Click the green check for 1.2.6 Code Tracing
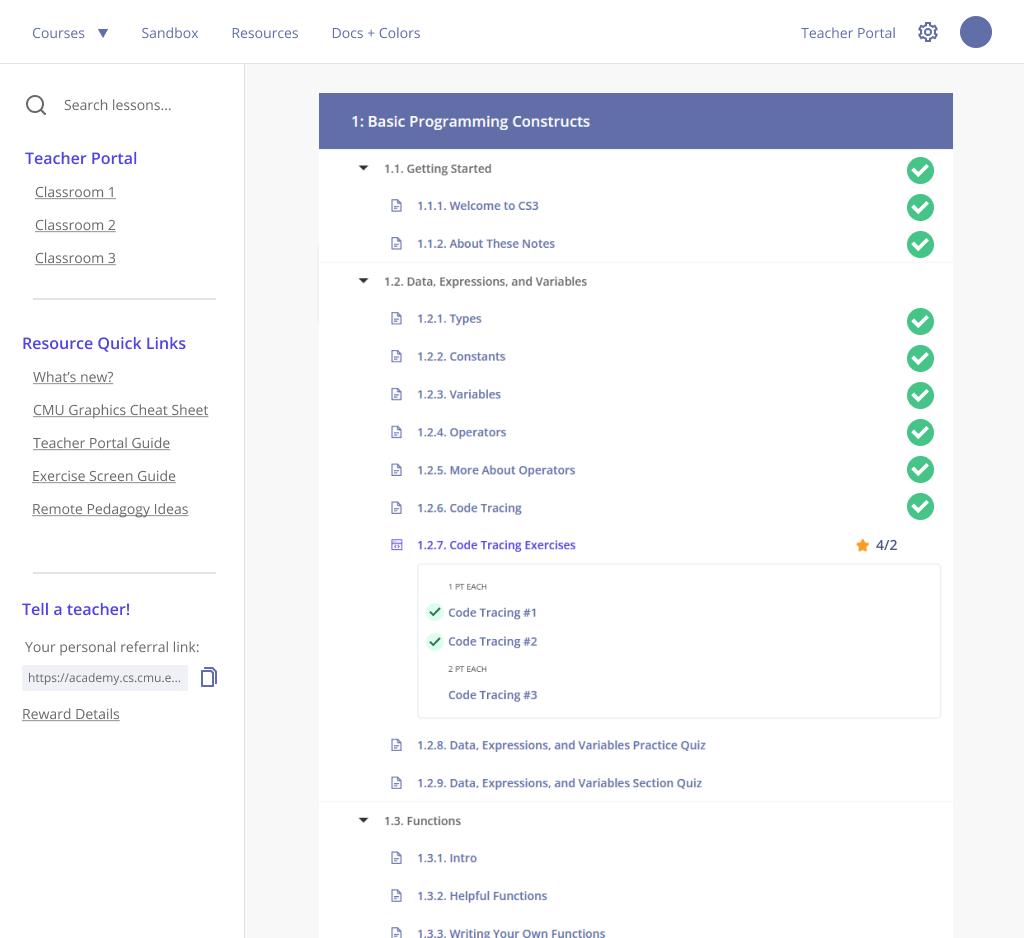This screenshot has width=1024, height=938. tap(920, 506)
